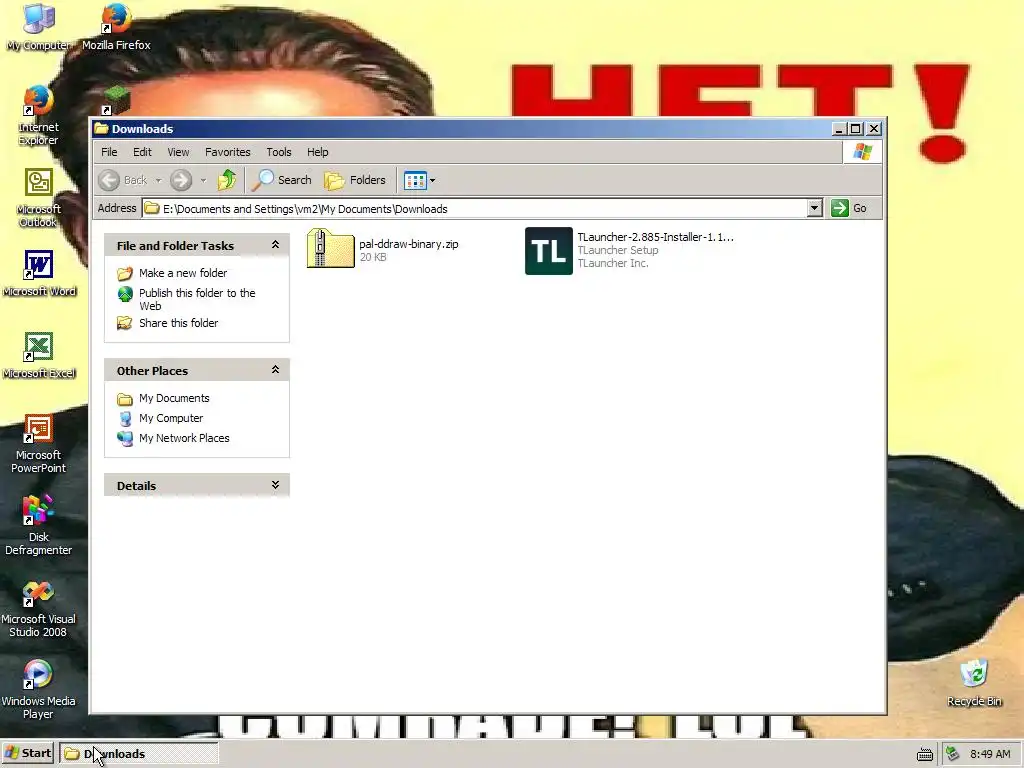Viewport: 1024px width, 768px height.
Task: Minimize the Downloads window
Action: 840,129
